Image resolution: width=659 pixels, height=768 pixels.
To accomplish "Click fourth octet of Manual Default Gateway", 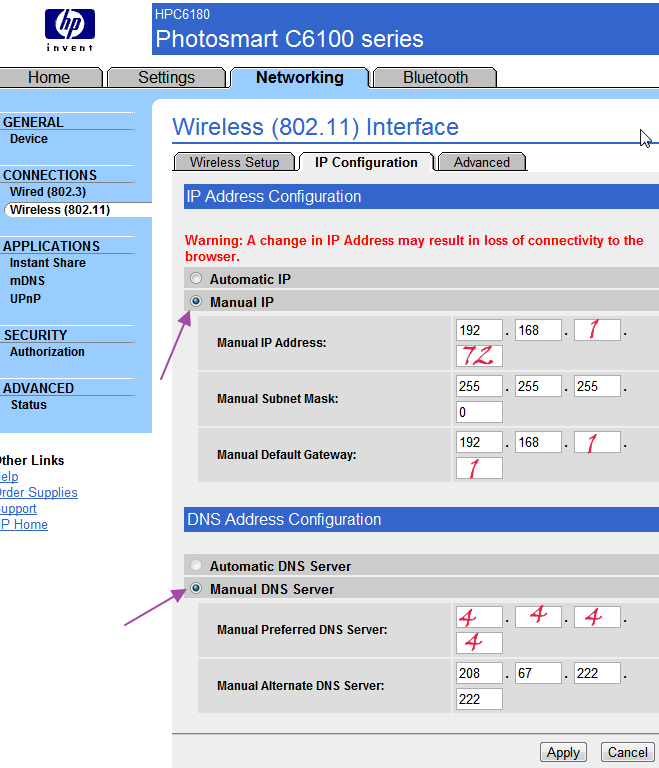I will (479, 468).
